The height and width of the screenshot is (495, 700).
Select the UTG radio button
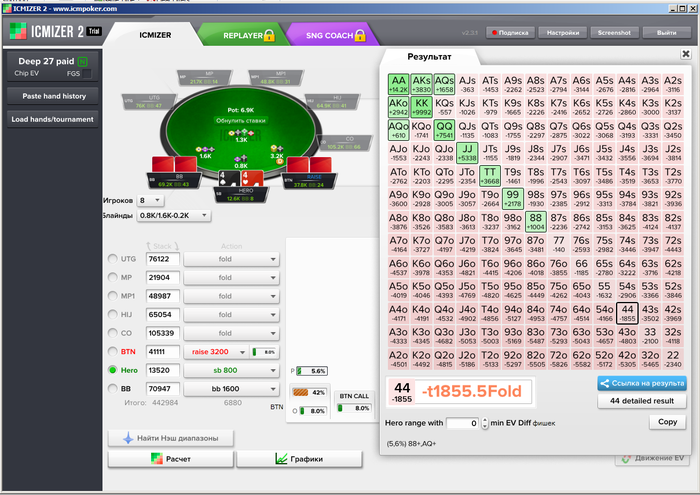[x=112, y=259]
